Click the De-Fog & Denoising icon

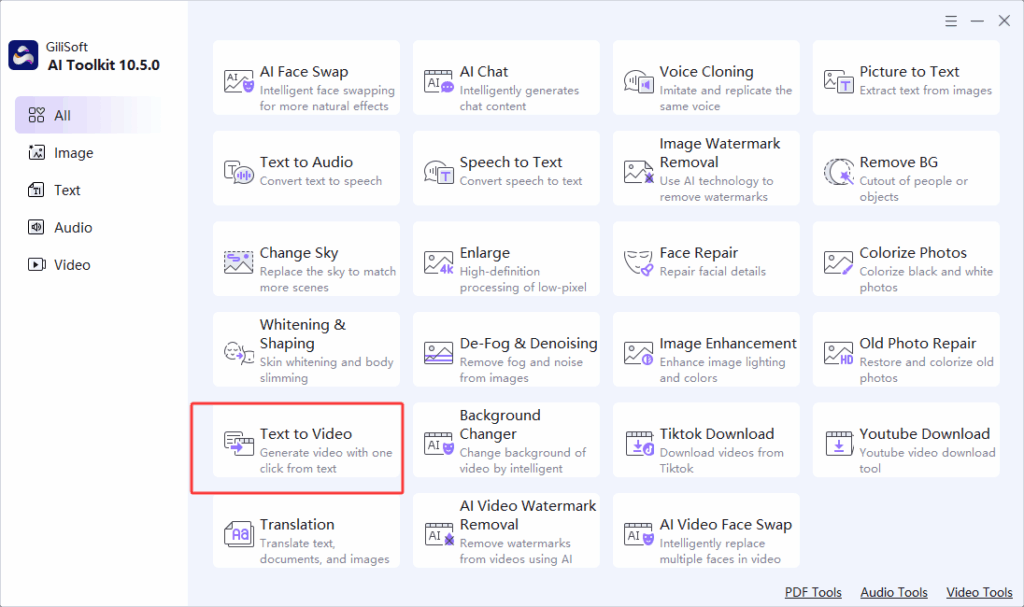(438, 353)
